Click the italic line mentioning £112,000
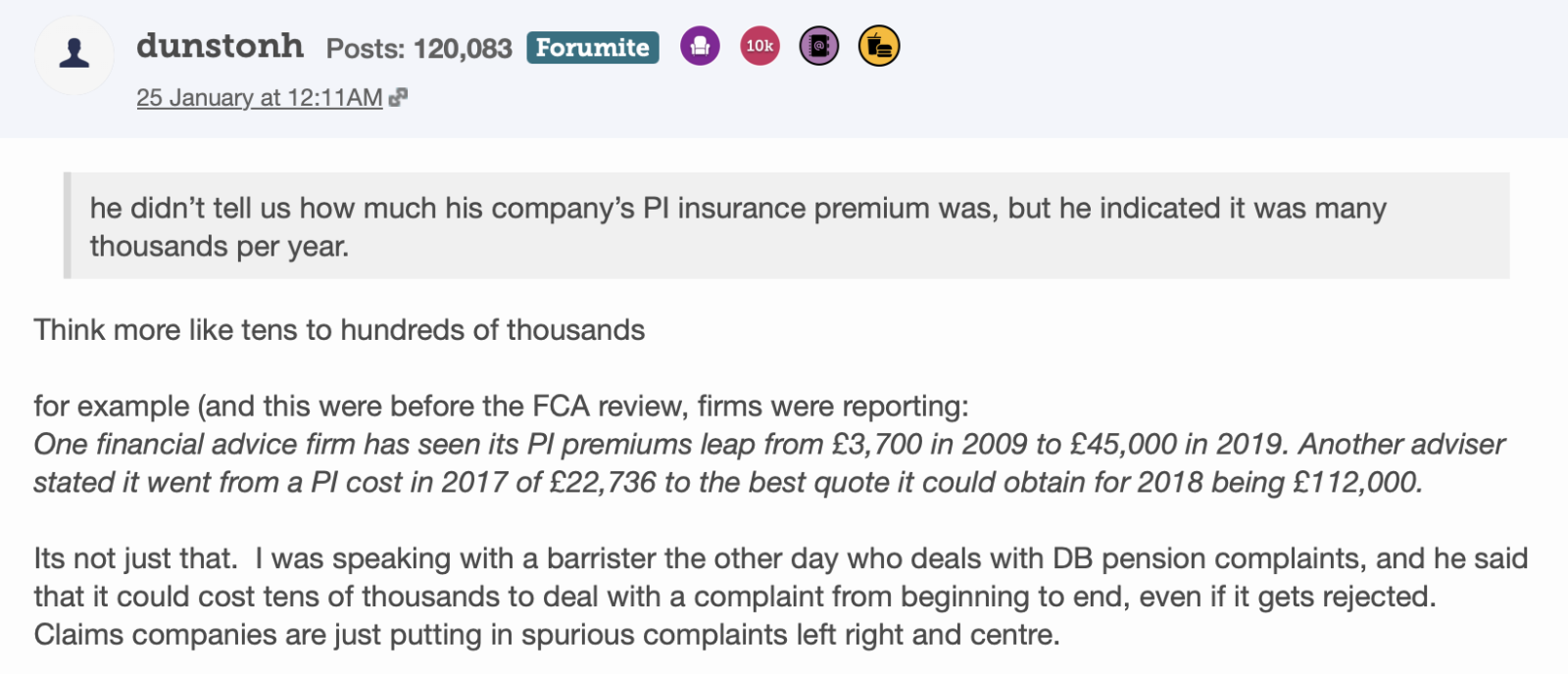 pyautogui.click(x=727, y=482)
